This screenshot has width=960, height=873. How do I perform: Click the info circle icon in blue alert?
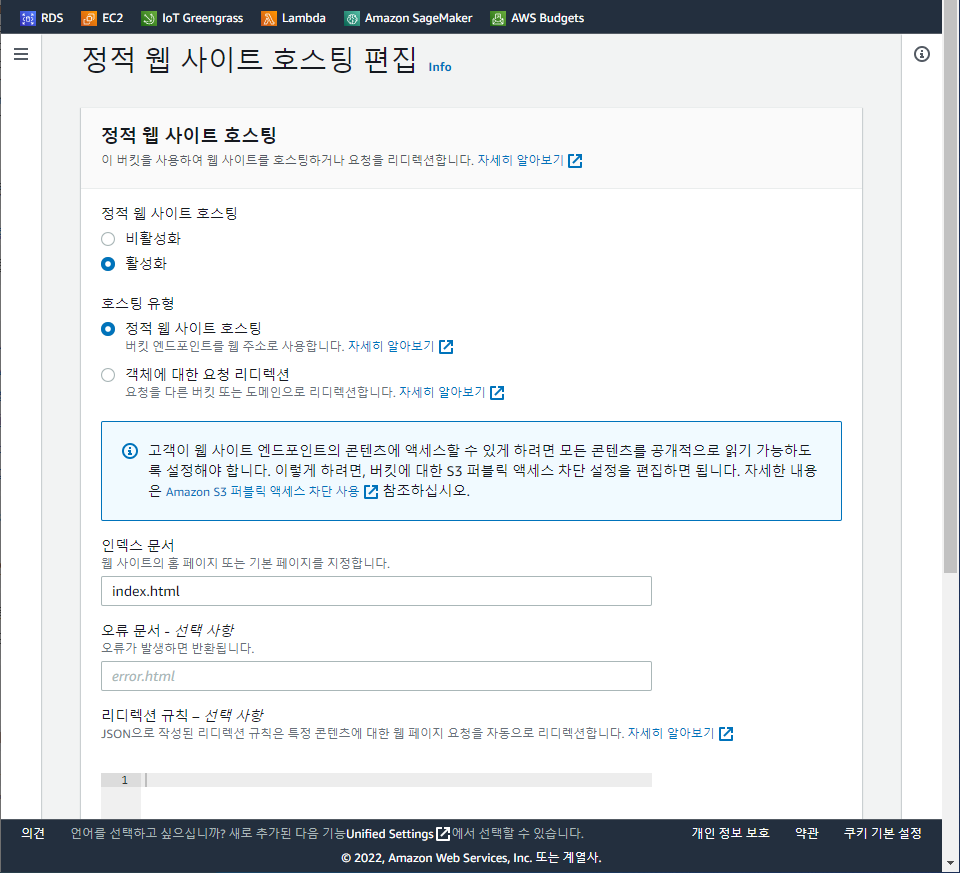130,451
